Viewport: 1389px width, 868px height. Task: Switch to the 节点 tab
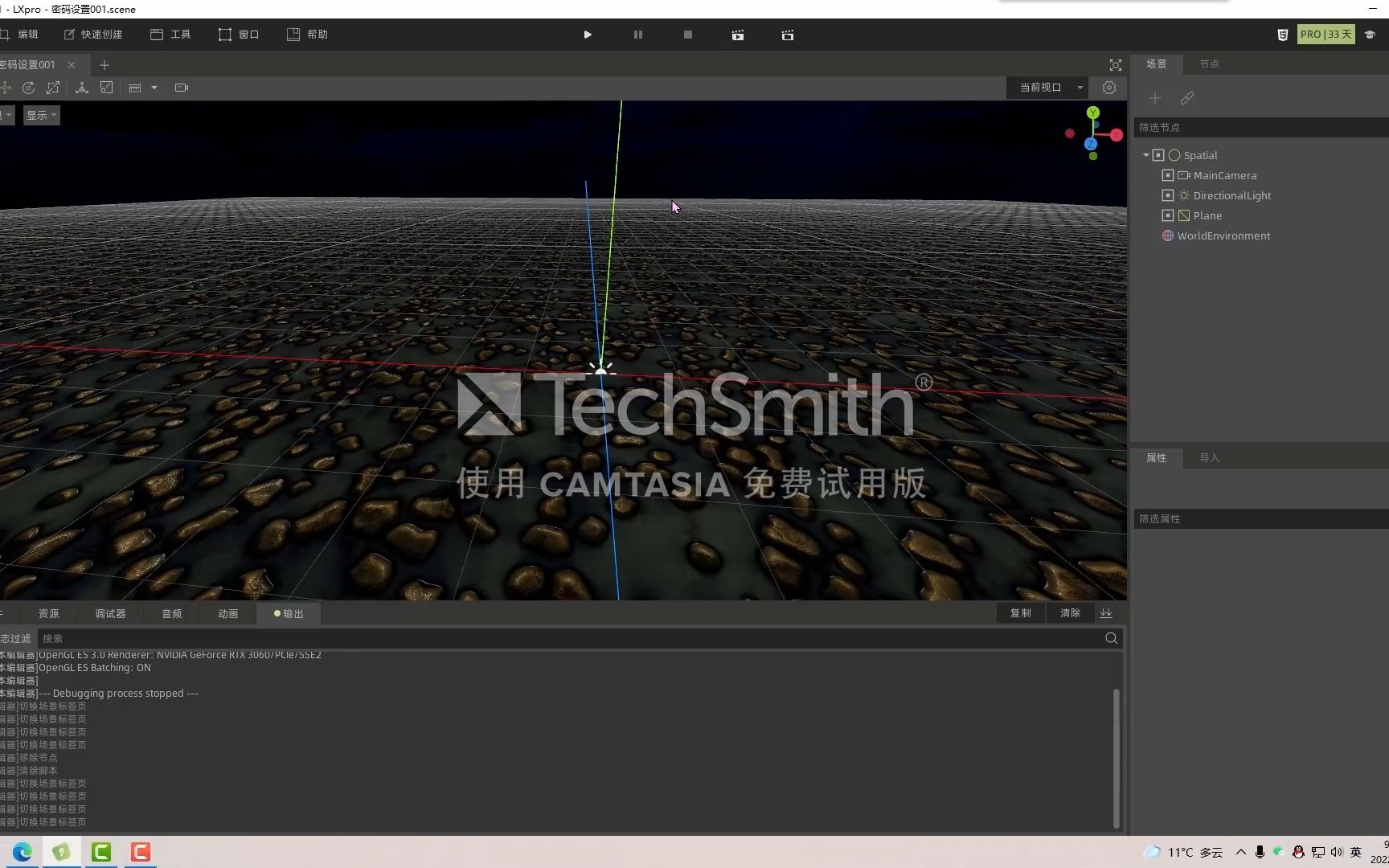(1209, 64)
